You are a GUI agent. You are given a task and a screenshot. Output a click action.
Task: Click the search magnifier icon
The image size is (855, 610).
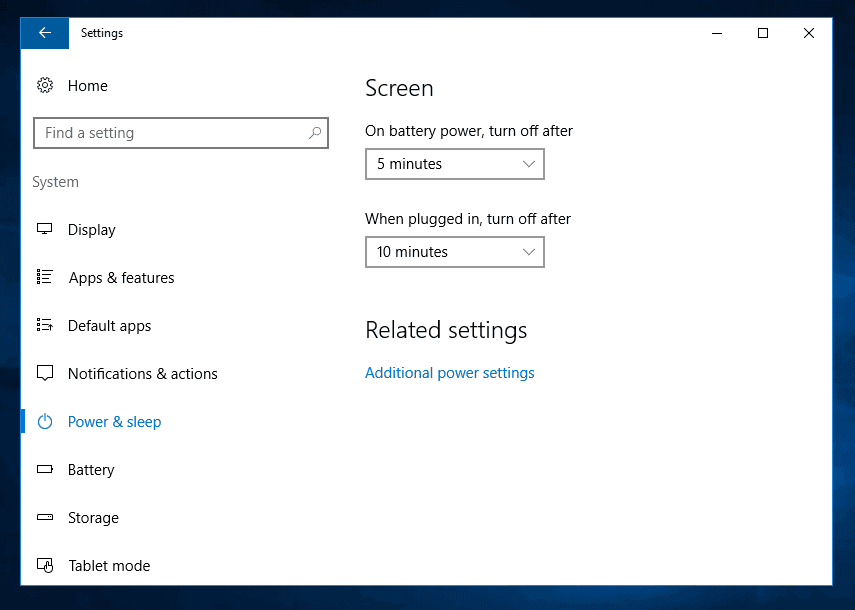[x=315, y=132]
